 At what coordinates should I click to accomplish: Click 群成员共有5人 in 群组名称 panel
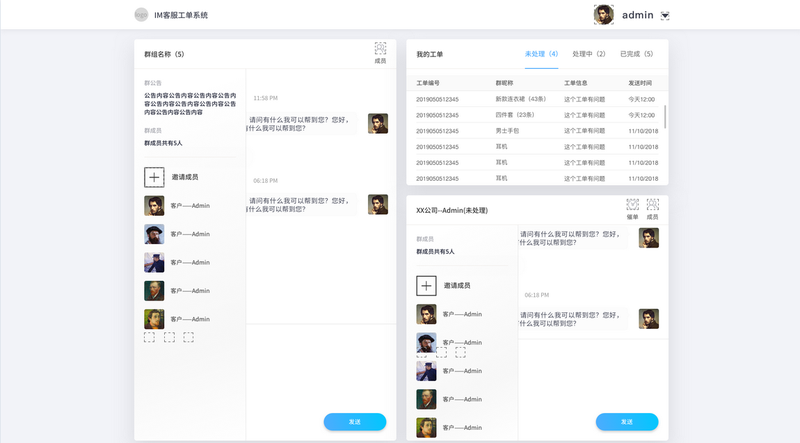click(163, 143)
